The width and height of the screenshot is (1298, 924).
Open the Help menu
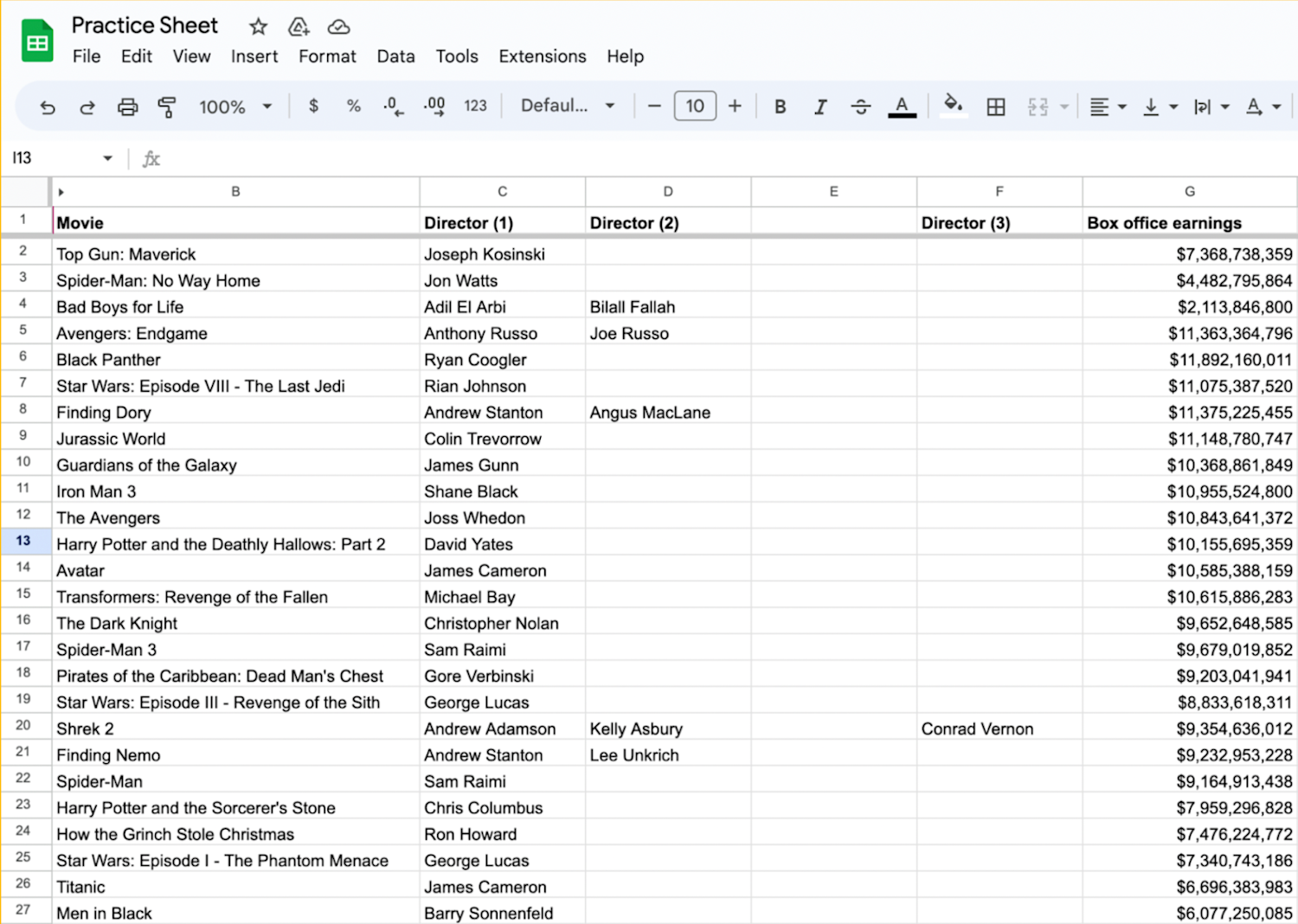pos(625,56)
